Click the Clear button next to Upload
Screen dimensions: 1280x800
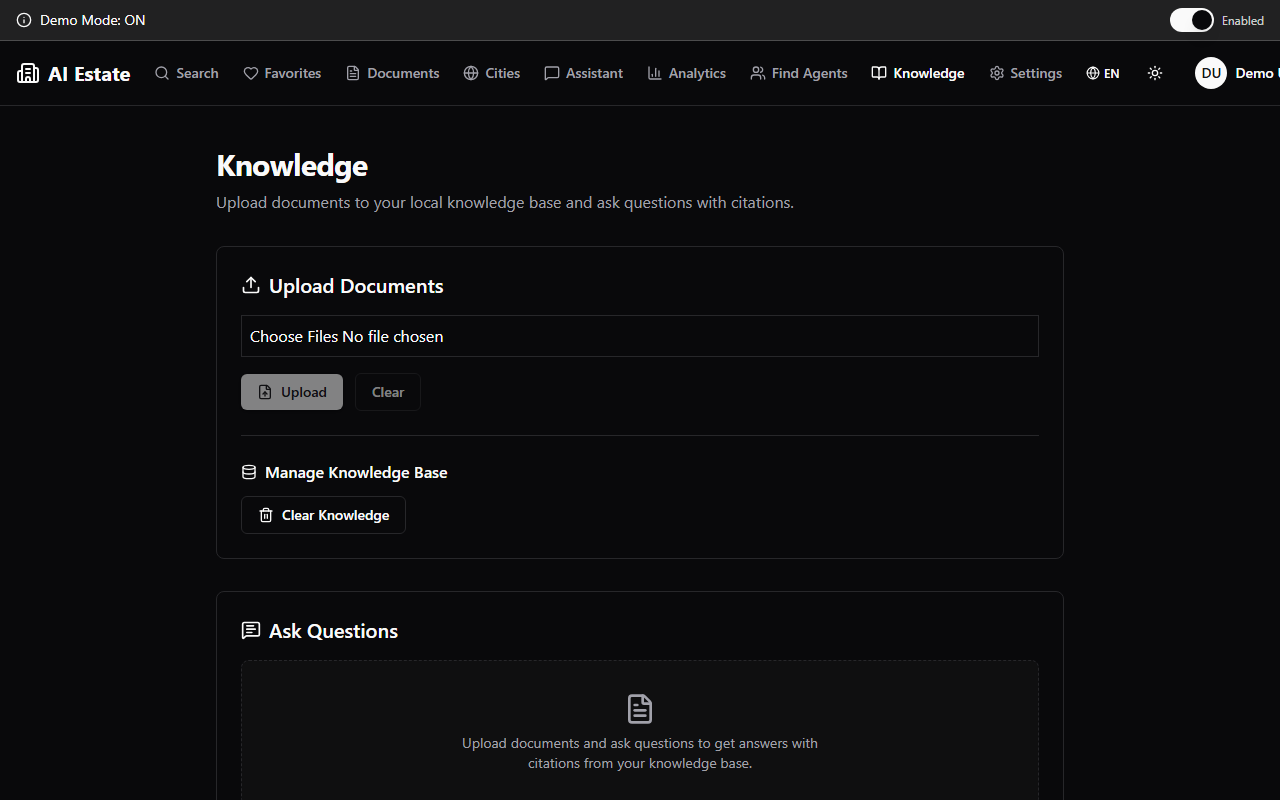click(x=388, y=392)
